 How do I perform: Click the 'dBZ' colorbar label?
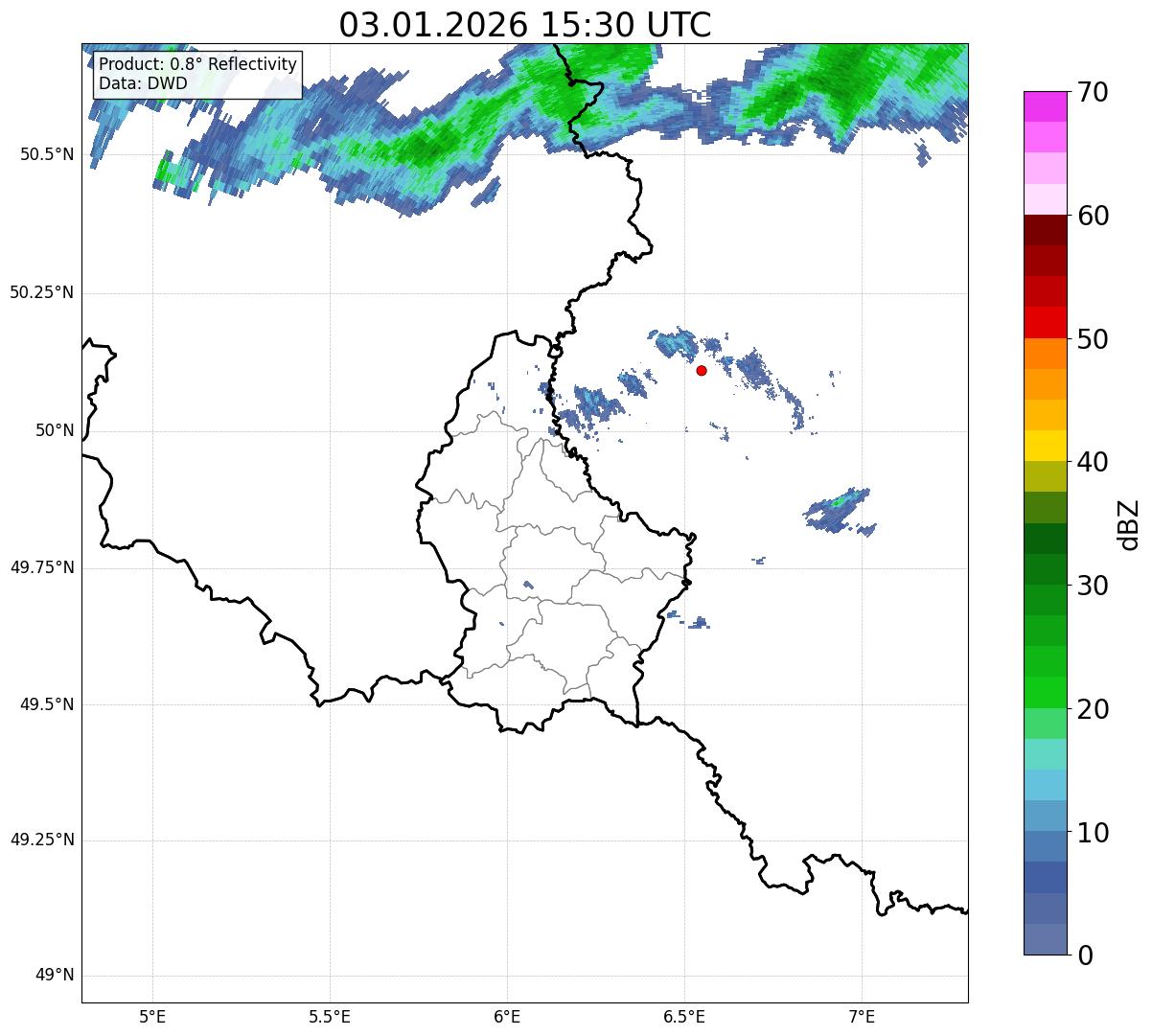pyautogui.click(x=1130, y=524)
